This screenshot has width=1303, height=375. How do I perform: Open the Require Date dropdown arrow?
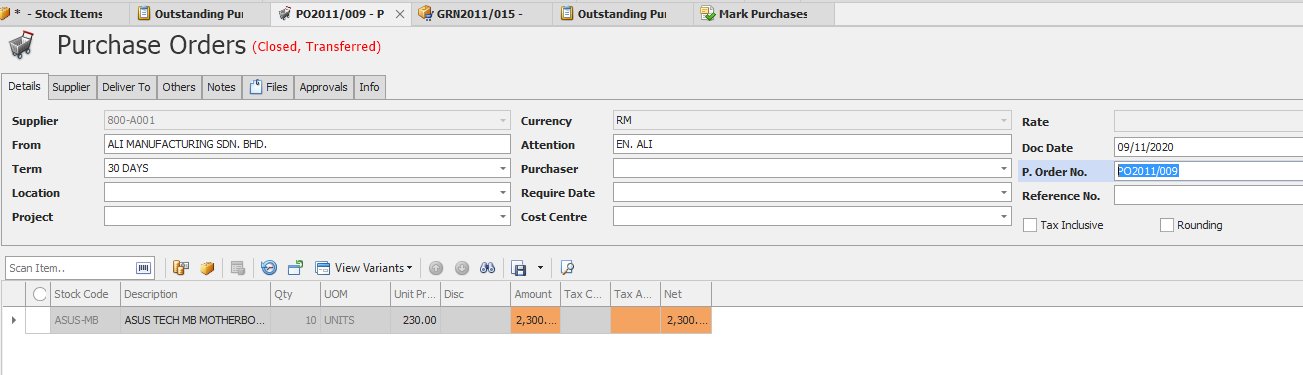pyautogui.click(x=1004, y=193)
